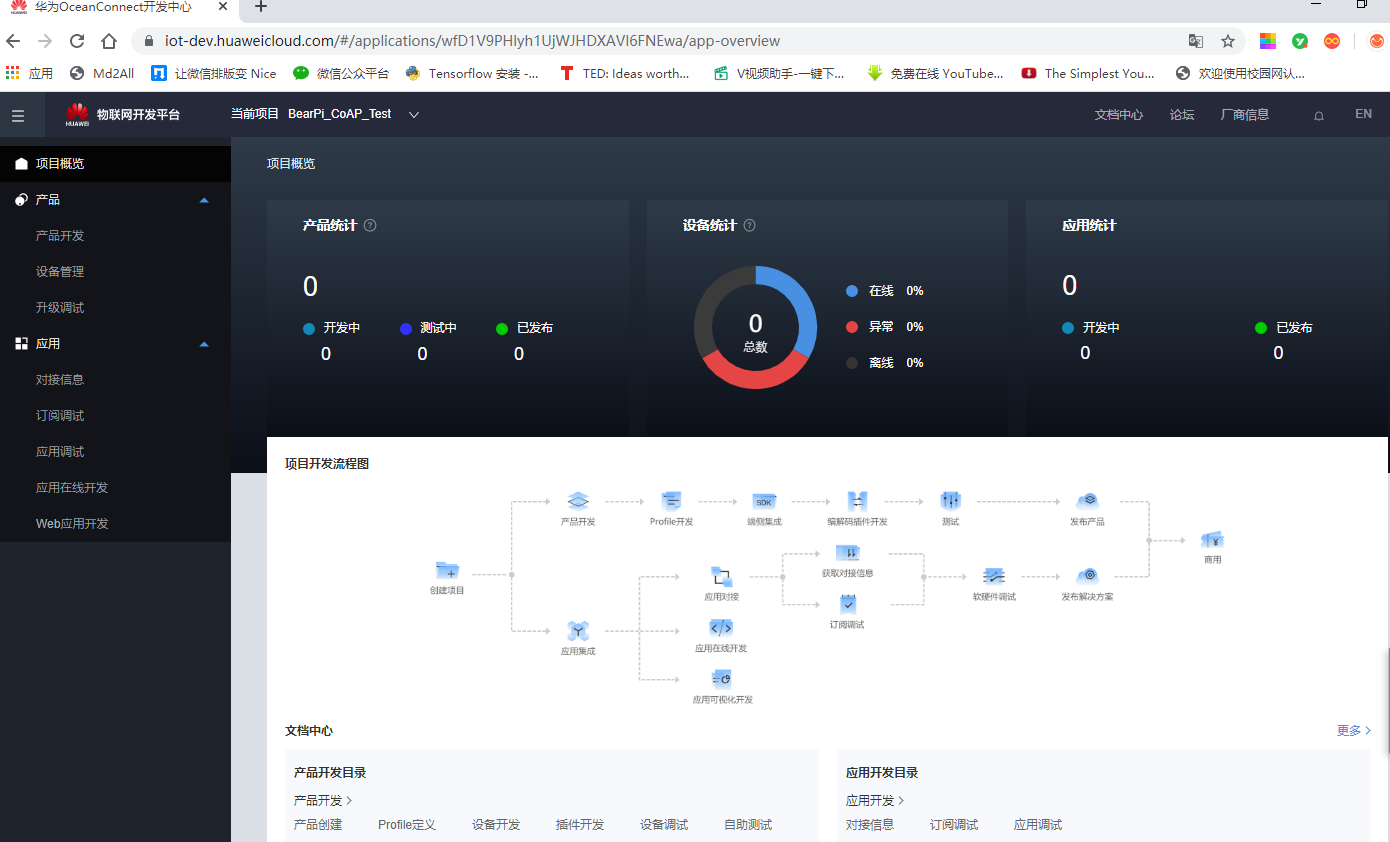1390x842 pixels.
Task: Click the 在线 blue legend dot
Action: click(852, 291)
